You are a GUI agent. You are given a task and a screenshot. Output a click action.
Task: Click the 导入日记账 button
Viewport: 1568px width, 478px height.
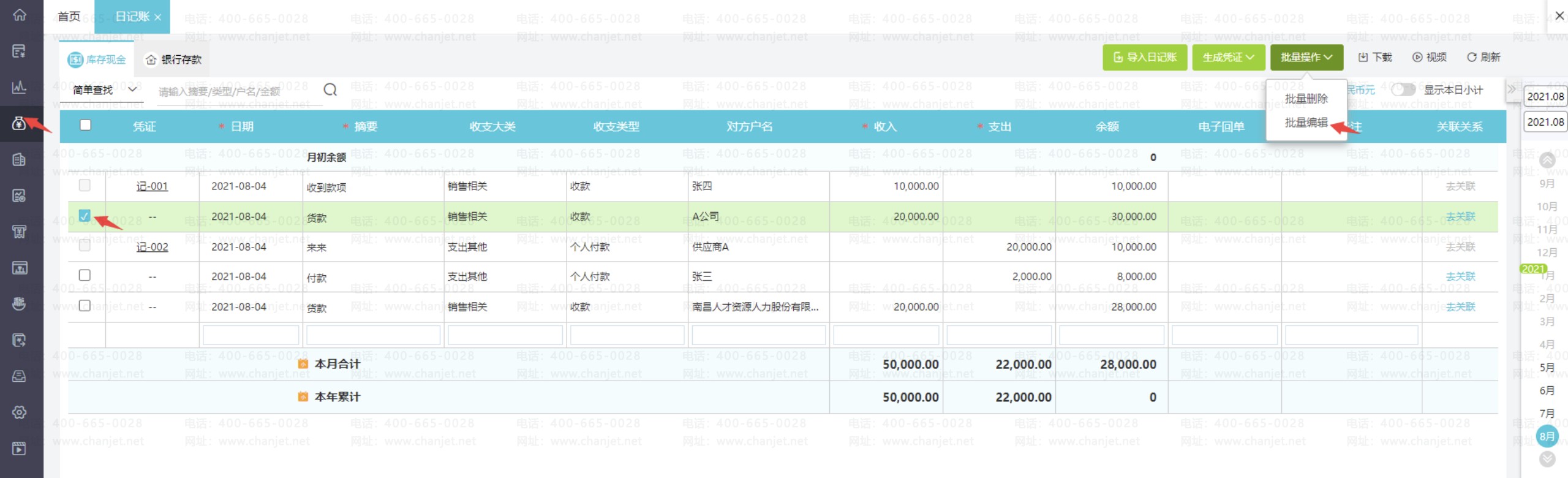pos(1145,57)
